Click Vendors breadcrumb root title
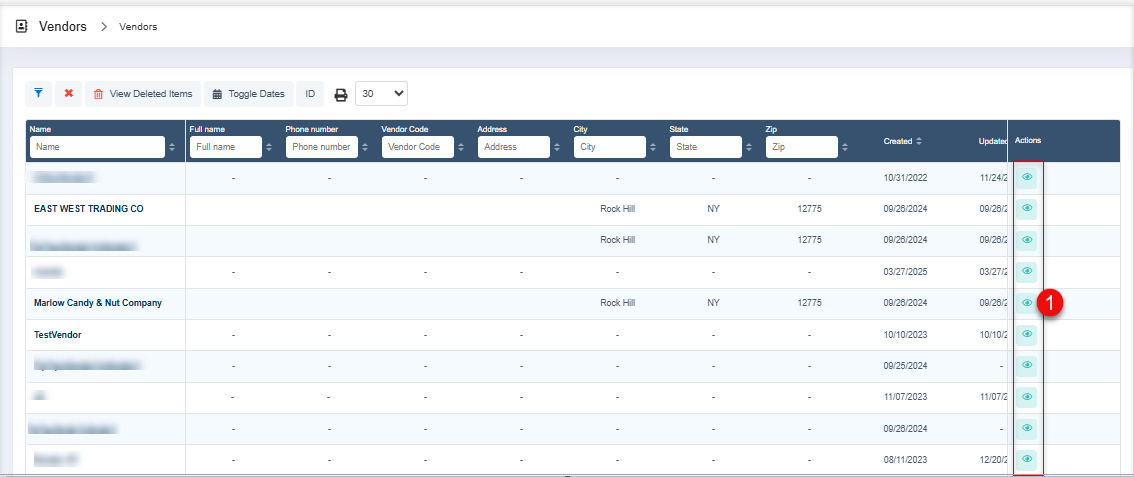 click(62, 26)
